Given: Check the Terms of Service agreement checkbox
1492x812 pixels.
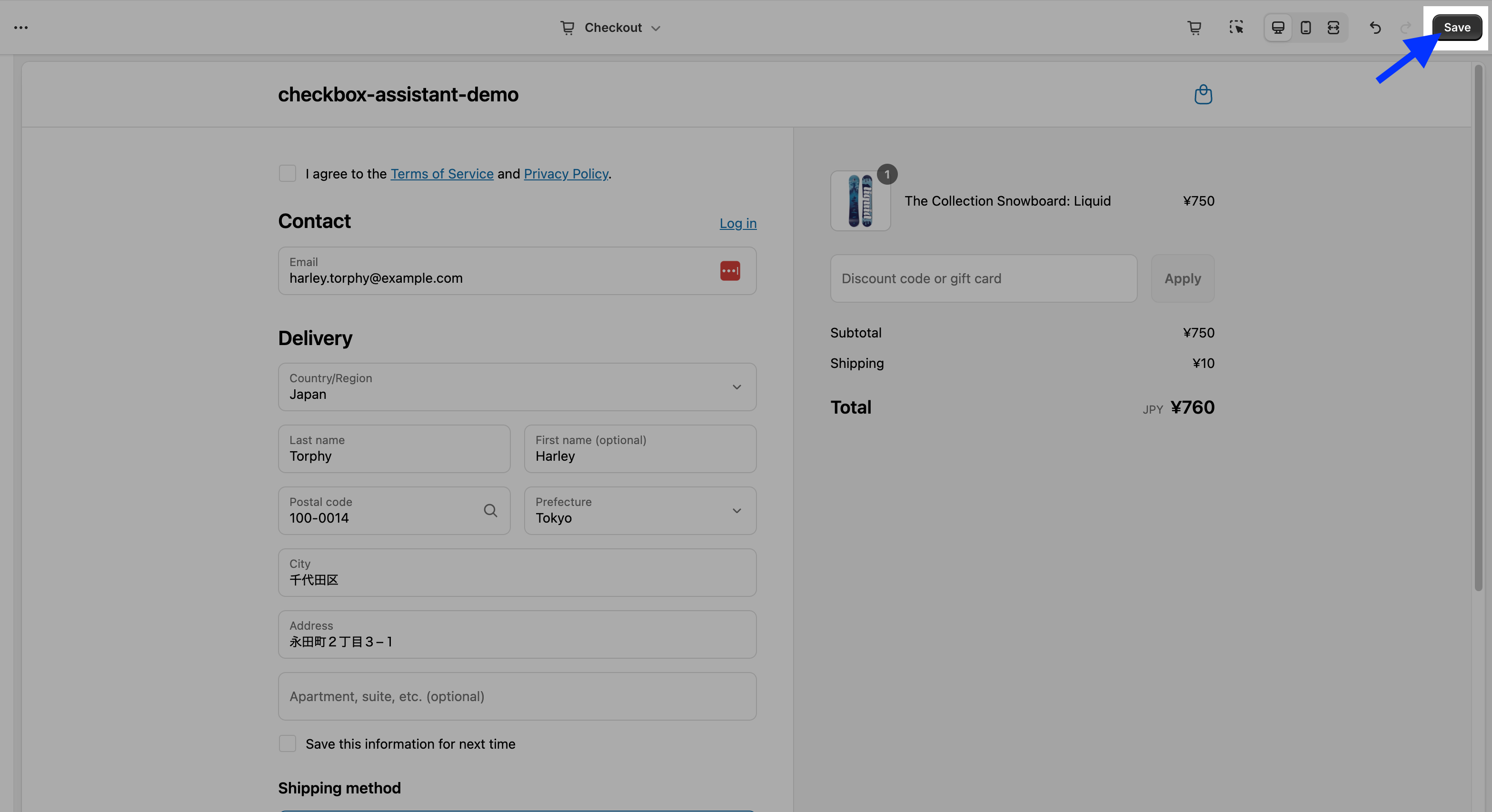Looking at the screenshot, I should point(287,173).
